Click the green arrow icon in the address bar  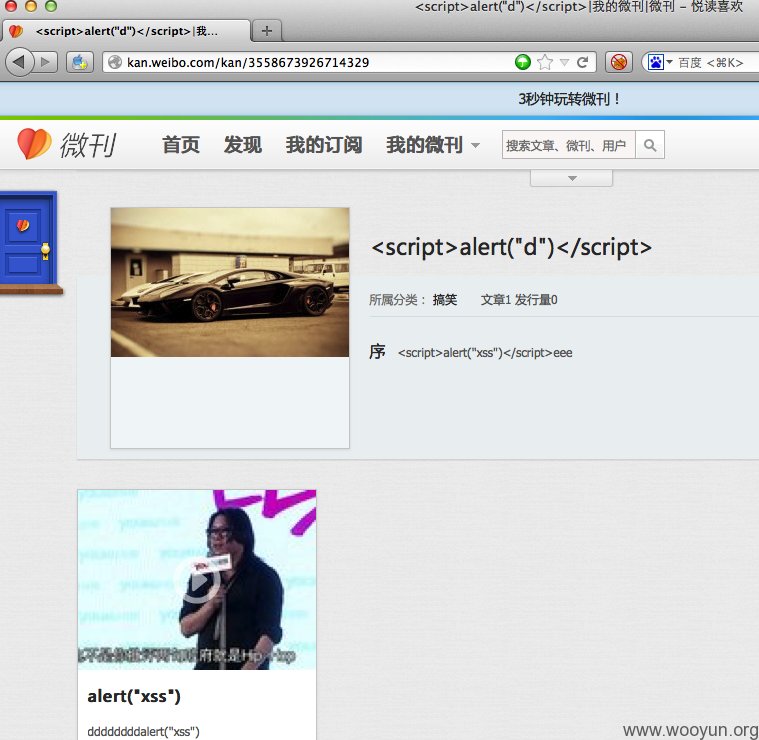point(523,62)
